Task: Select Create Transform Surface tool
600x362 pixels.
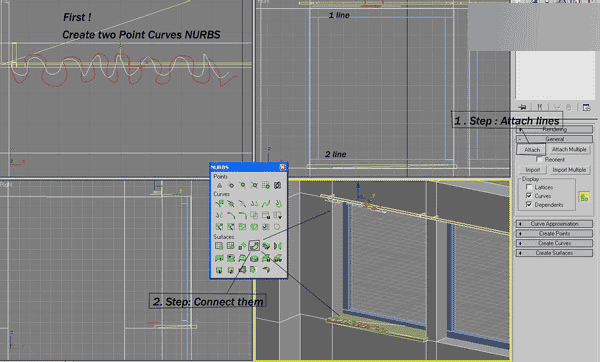Action: [x=242, y=246]
